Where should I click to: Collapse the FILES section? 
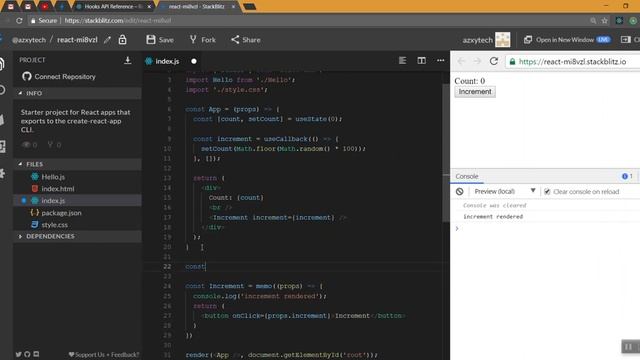(x=77, y=164)
